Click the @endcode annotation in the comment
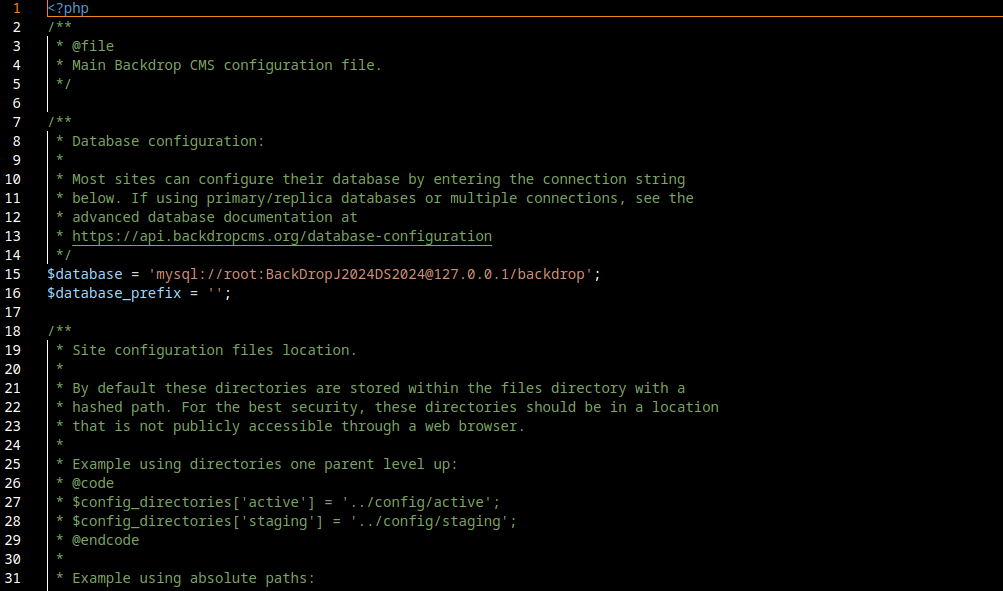1003x591 pixels. [x=105, y=540]
